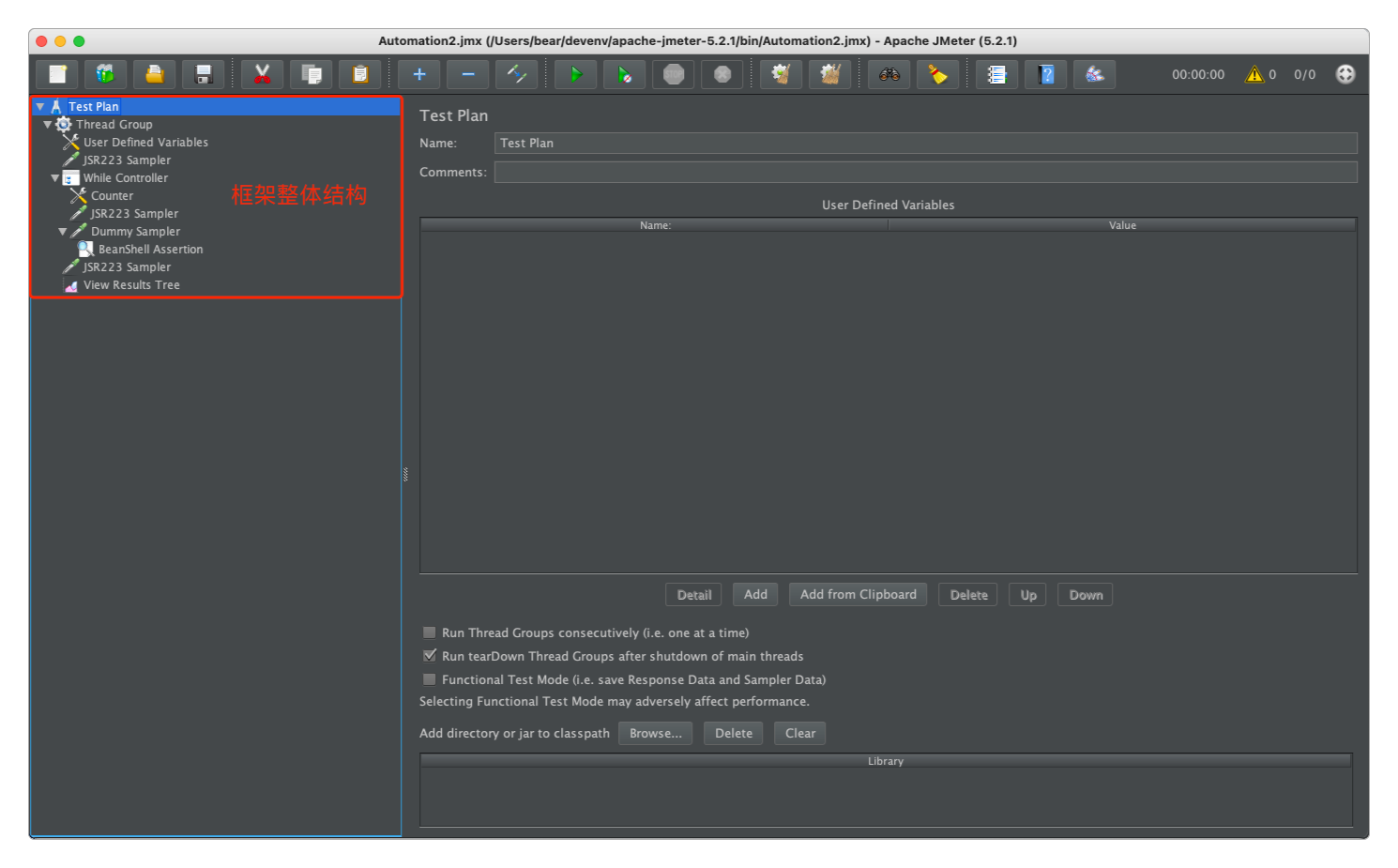
Task: Click the Paste clipboard icon
Action: coord(359,74)
